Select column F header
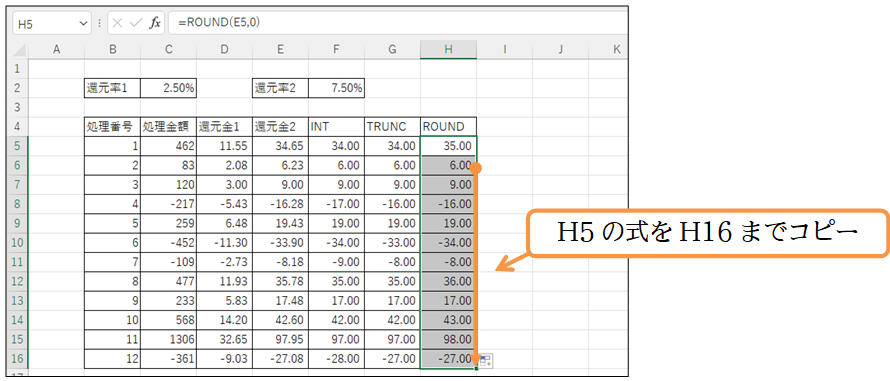 pyautogui.click(x=337, y=50)
